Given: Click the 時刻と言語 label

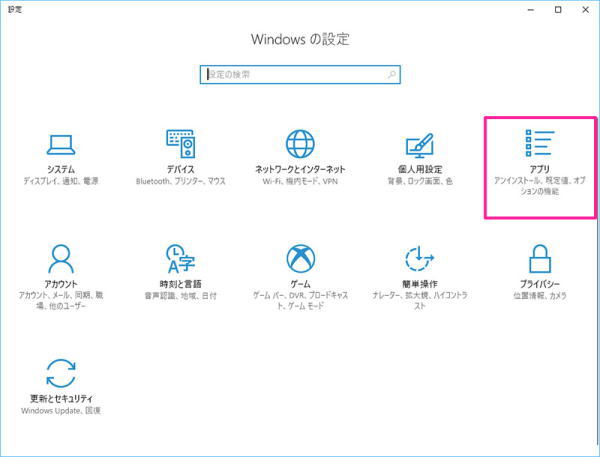Looking at the screenshot, I should coord(181,284).
